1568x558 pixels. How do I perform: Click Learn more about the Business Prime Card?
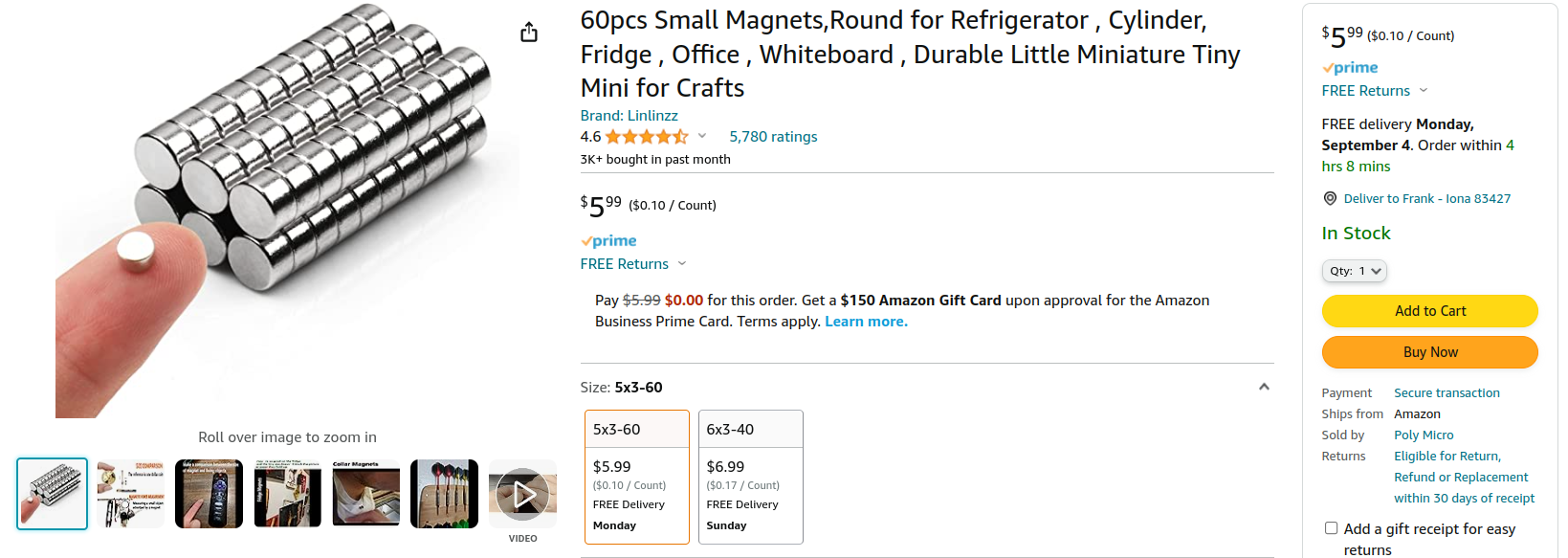point(865,321)
